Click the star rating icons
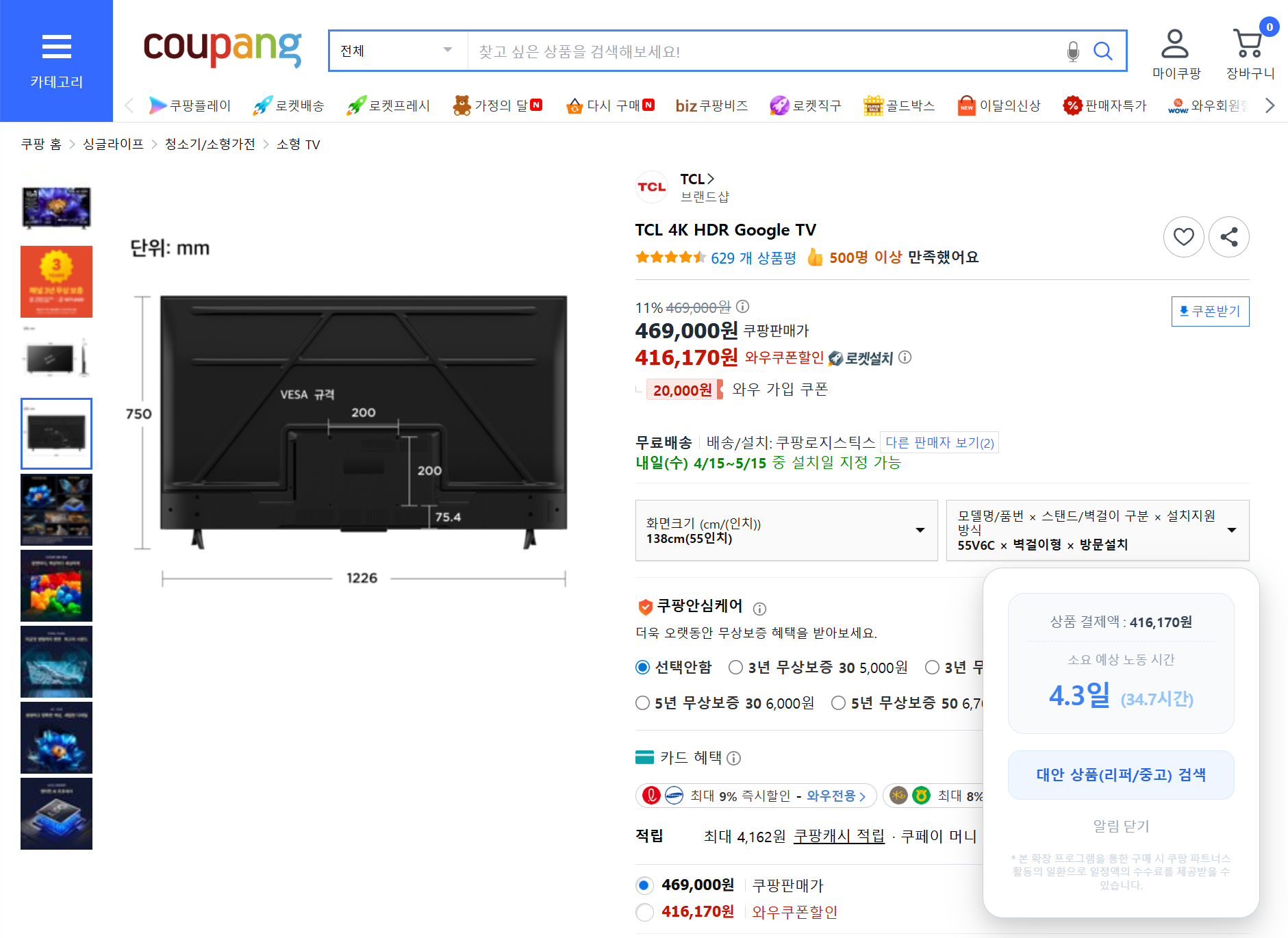The image size is (1288, 938). pyautogui.click(x=670, y=257)
